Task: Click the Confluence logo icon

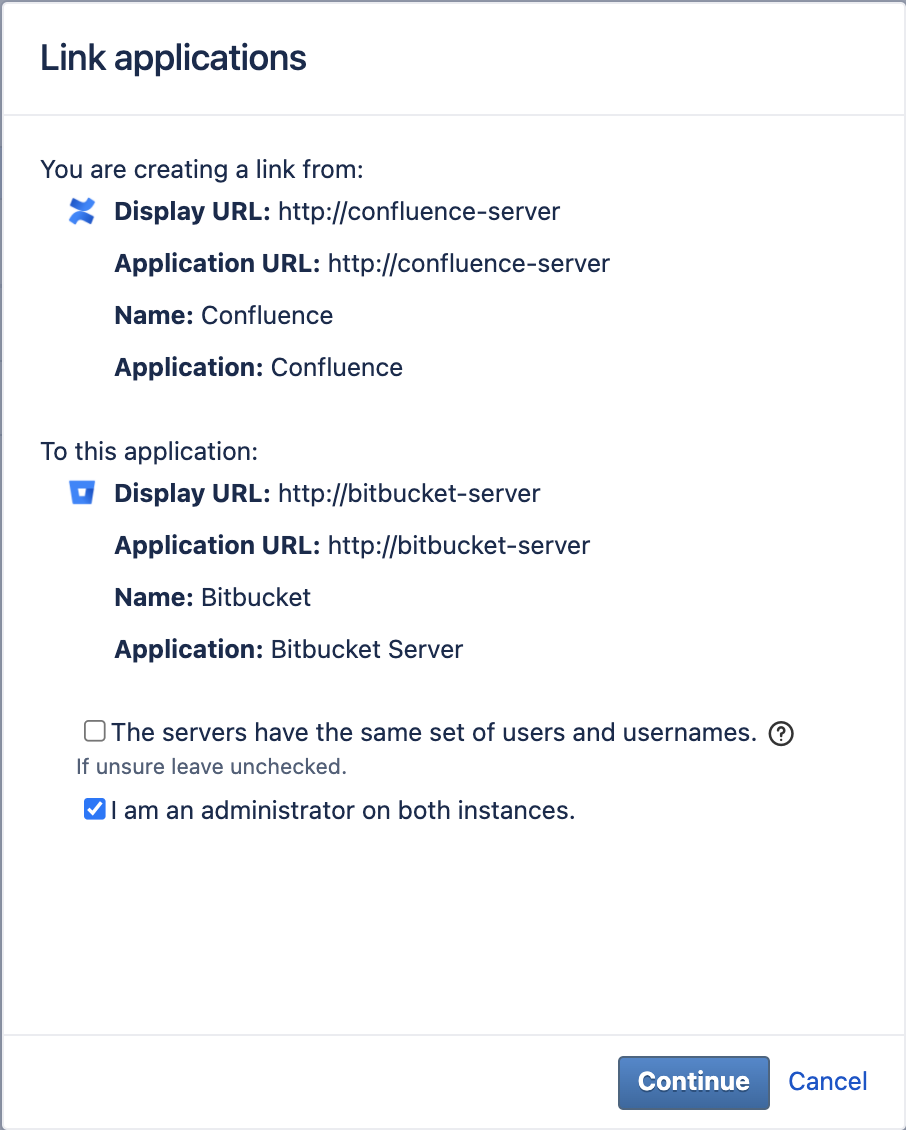Action: point(81,211)
